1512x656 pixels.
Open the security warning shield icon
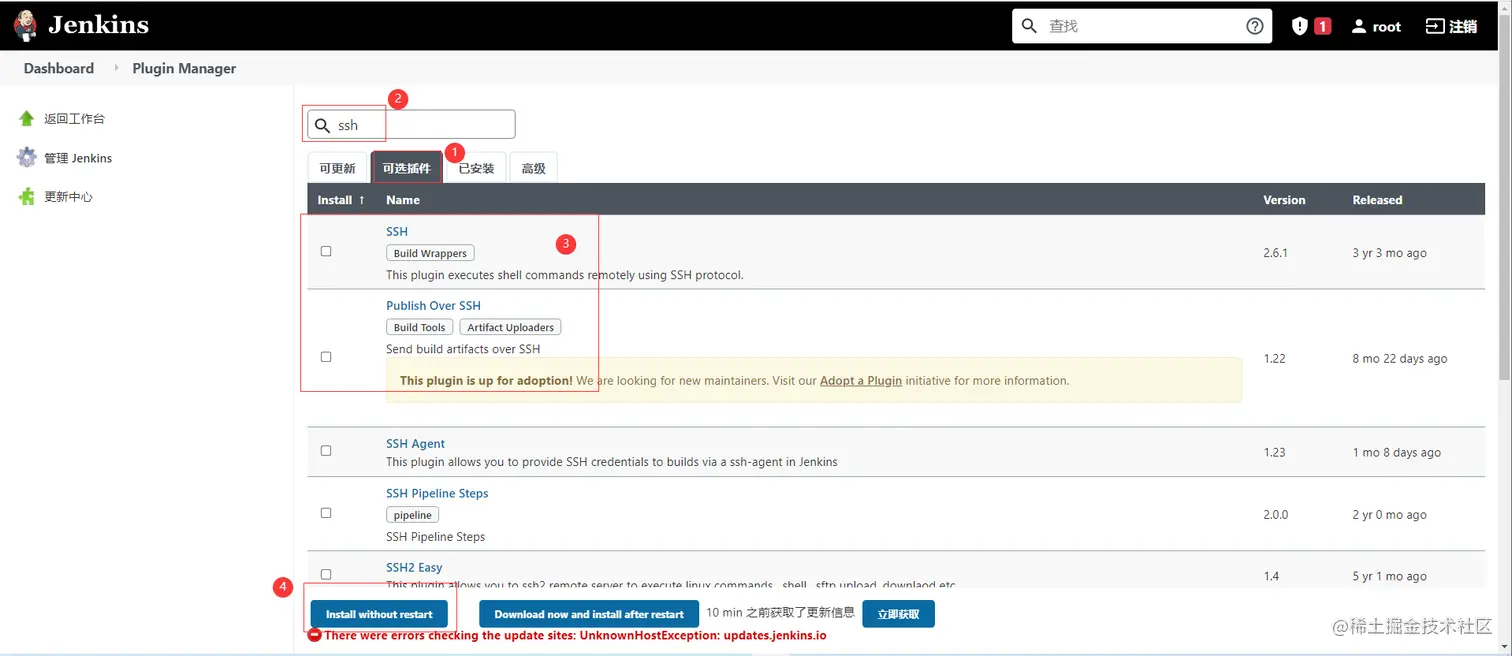(x=1299, y=26)
